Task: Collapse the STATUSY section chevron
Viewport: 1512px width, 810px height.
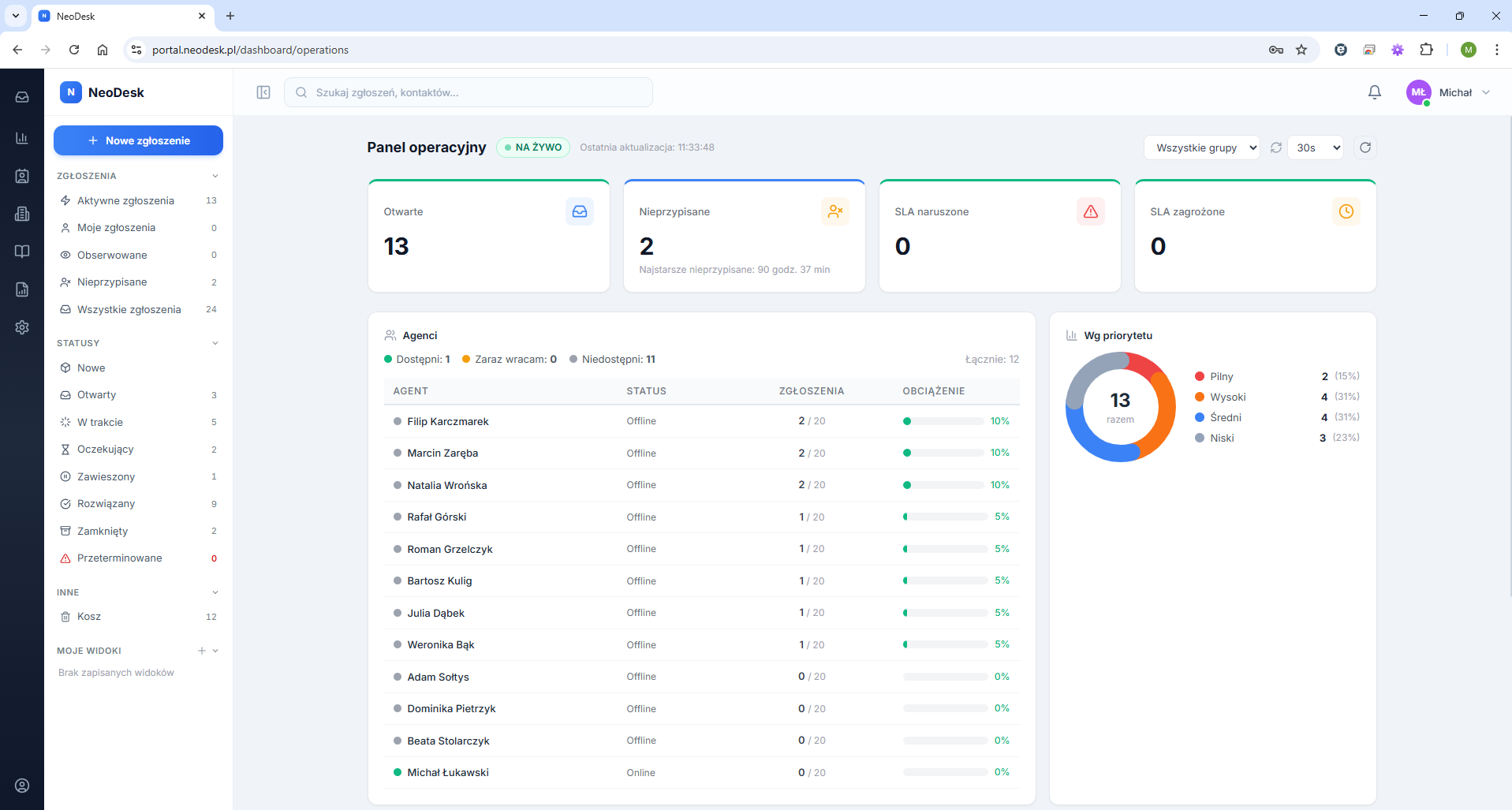Action: [x=215, y=343]
